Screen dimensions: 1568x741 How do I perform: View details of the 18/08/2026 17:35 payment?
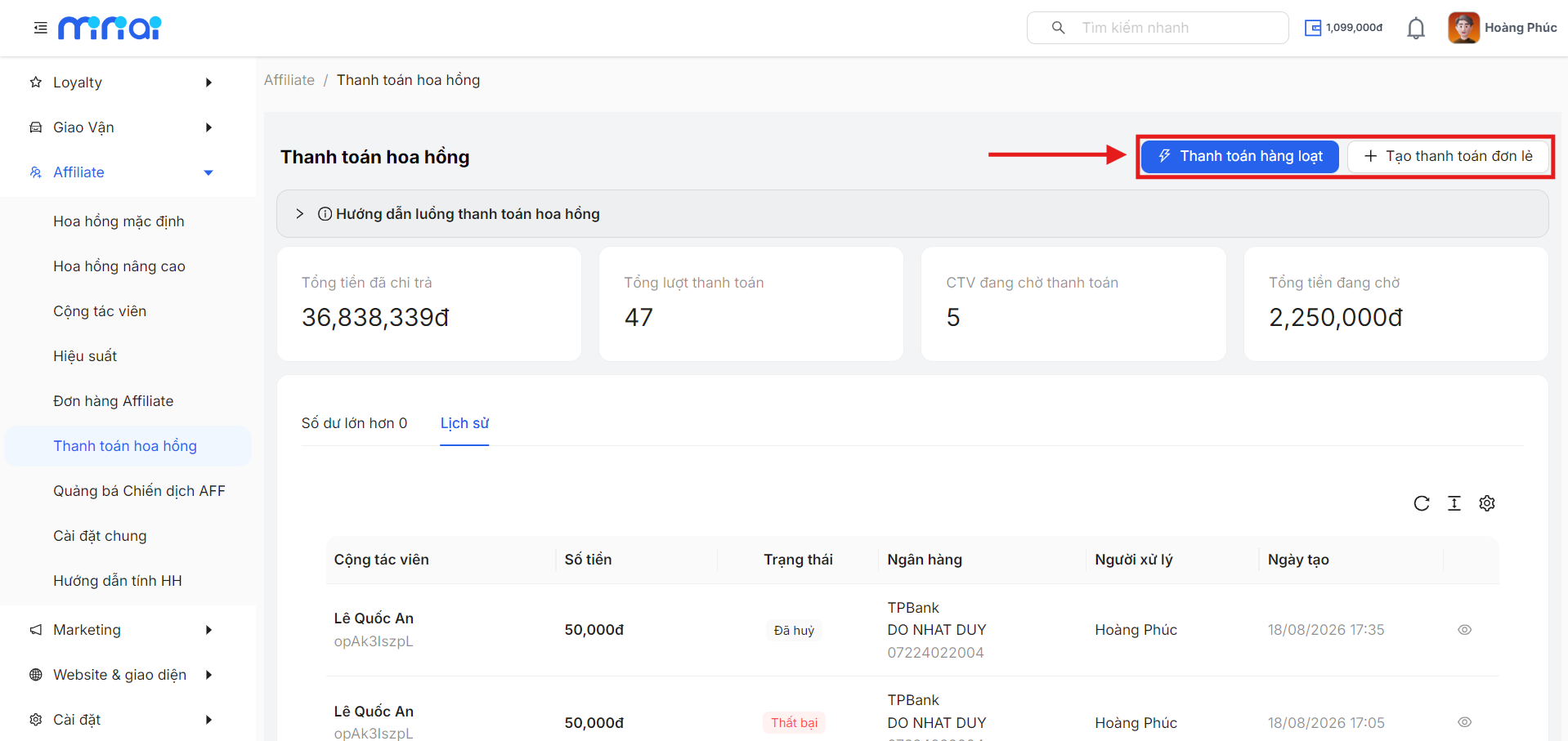[x=1464, y=630]
